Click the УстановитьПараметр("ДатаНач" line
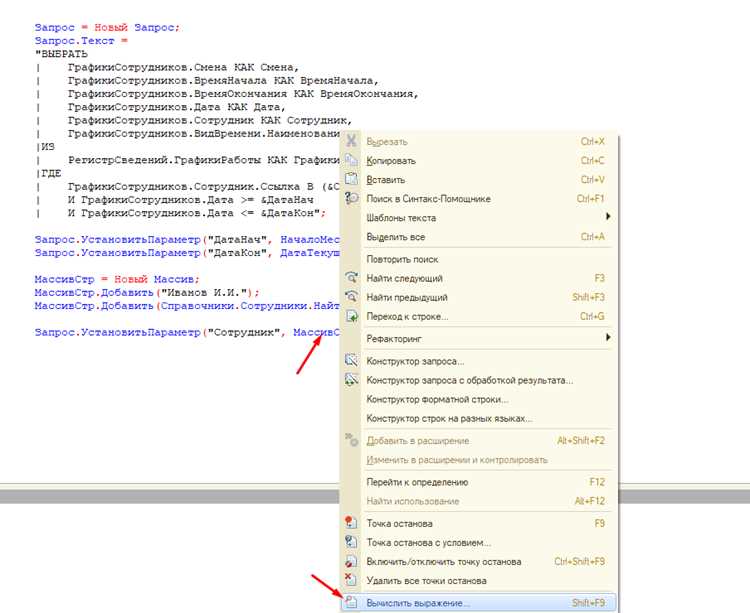The image size is (750, 613). 187,240
